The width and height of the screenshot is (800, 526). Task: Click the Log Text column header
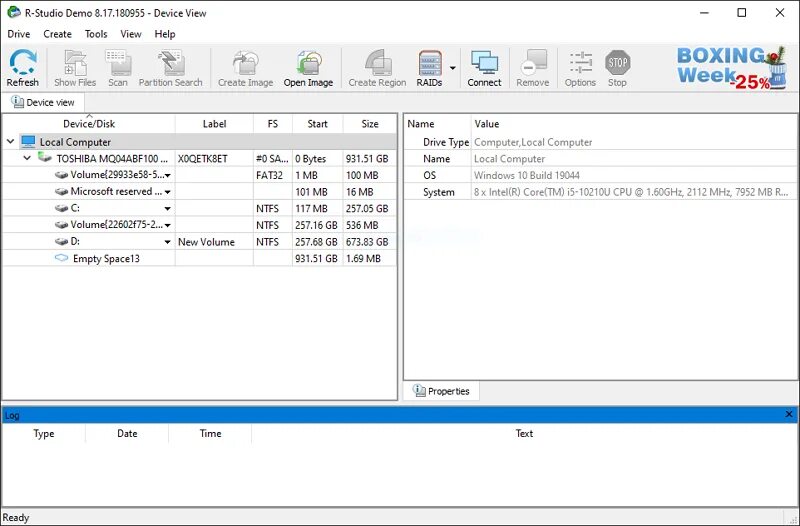pyautogui.click(x=524, y=434)
